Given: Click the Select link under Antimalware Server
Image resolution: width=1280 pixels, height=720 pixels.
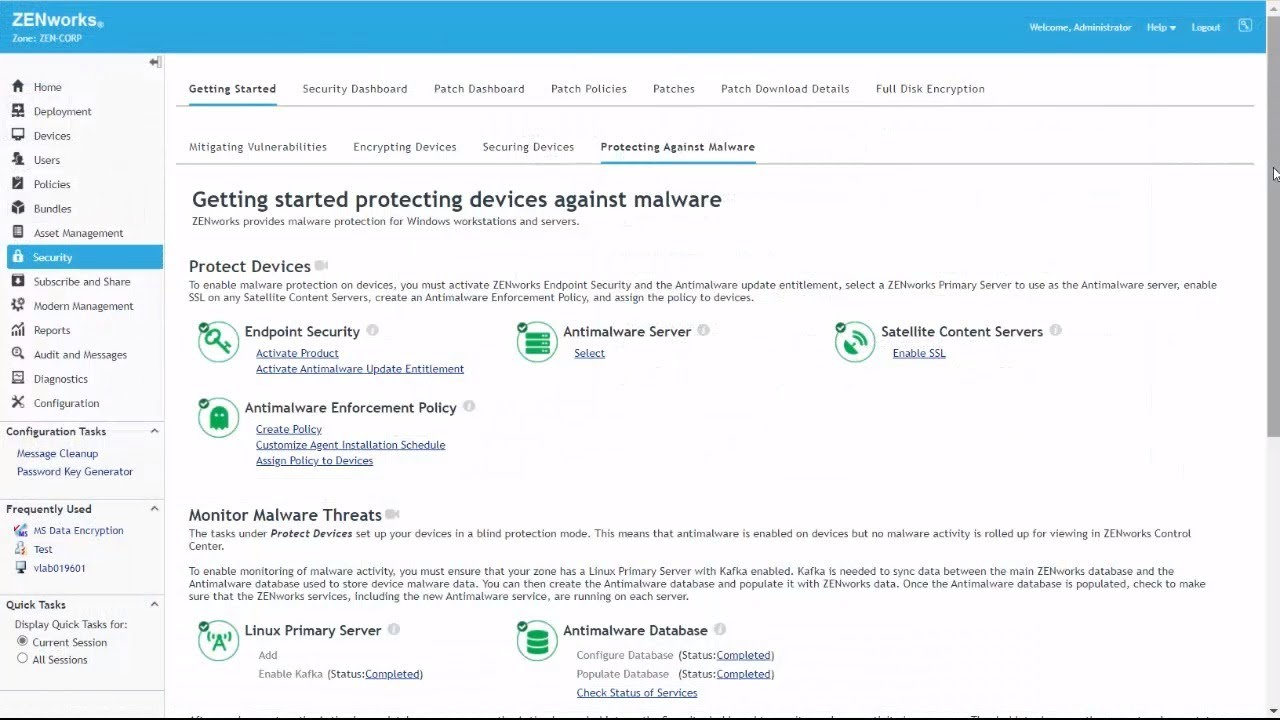Looking at the screenshot, I should [x=589, y=353].
